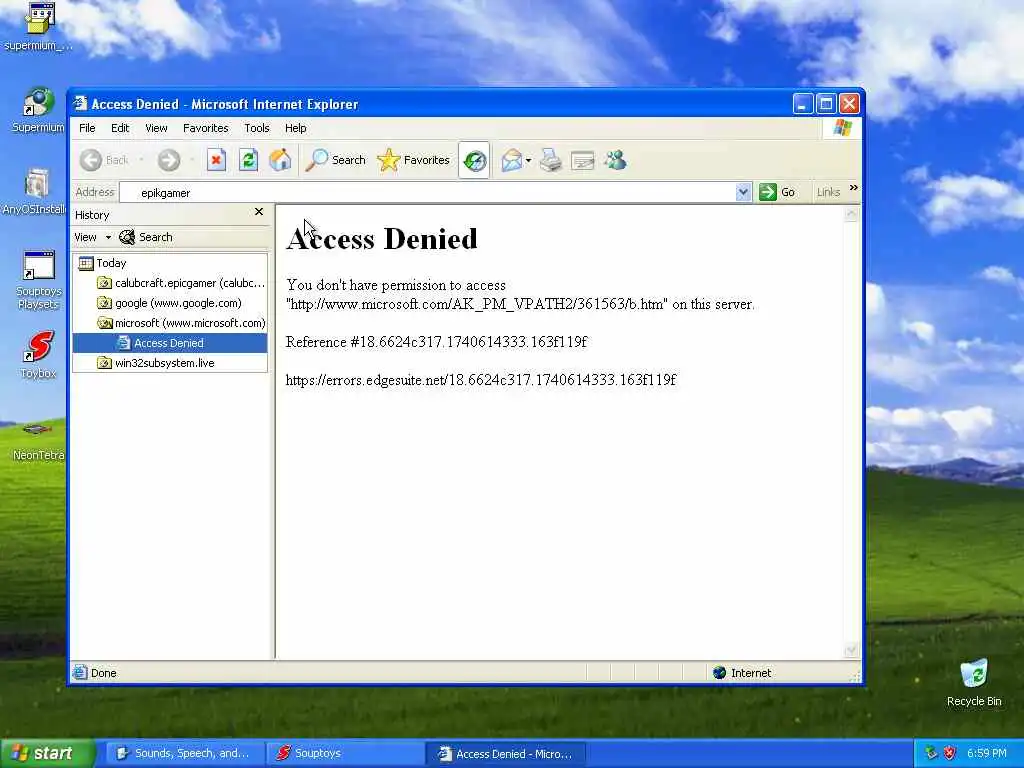
Task: Click into the Address field with epikgamer
Action: [428, 193]
